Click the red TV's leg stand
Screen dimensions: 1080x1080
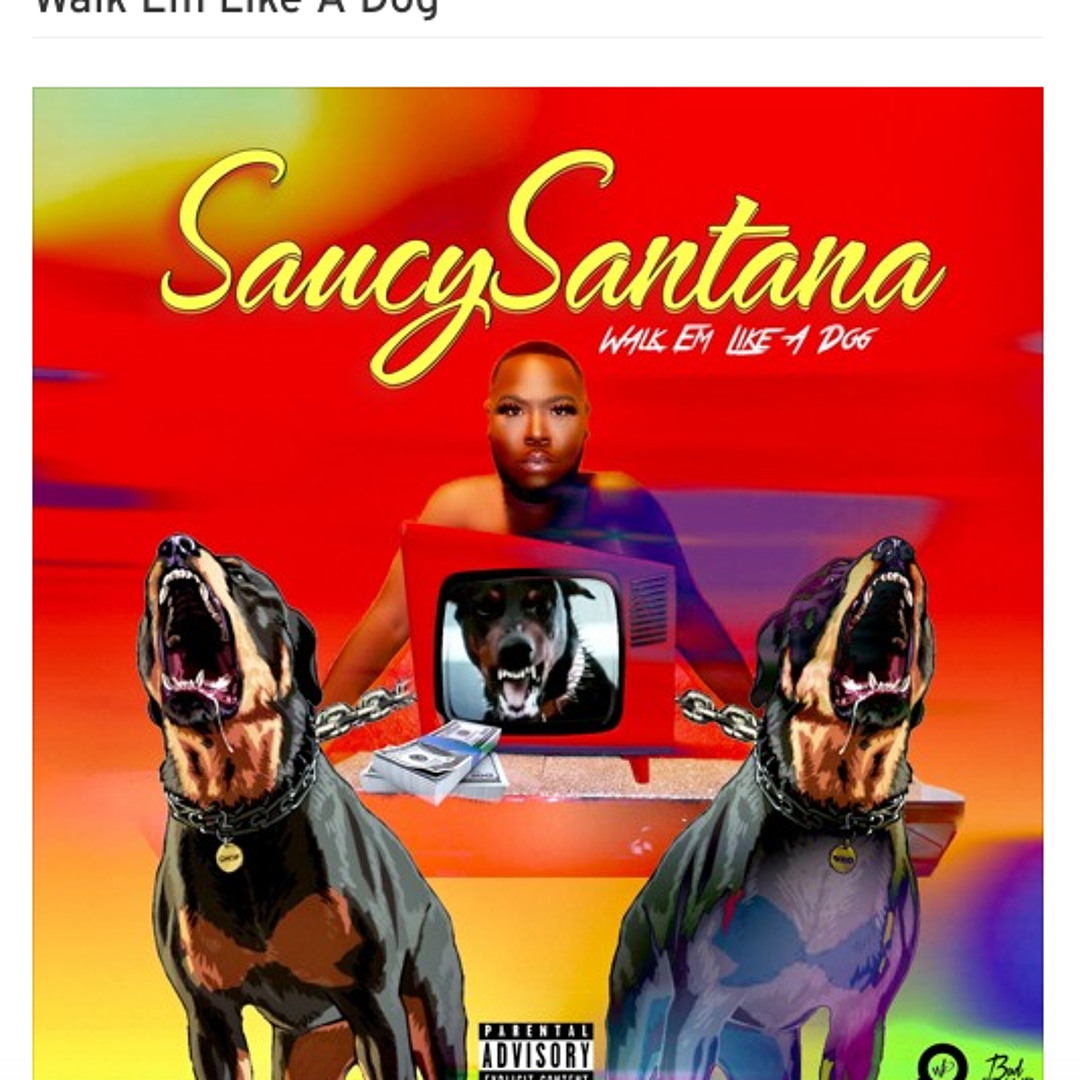click(639, 766)
